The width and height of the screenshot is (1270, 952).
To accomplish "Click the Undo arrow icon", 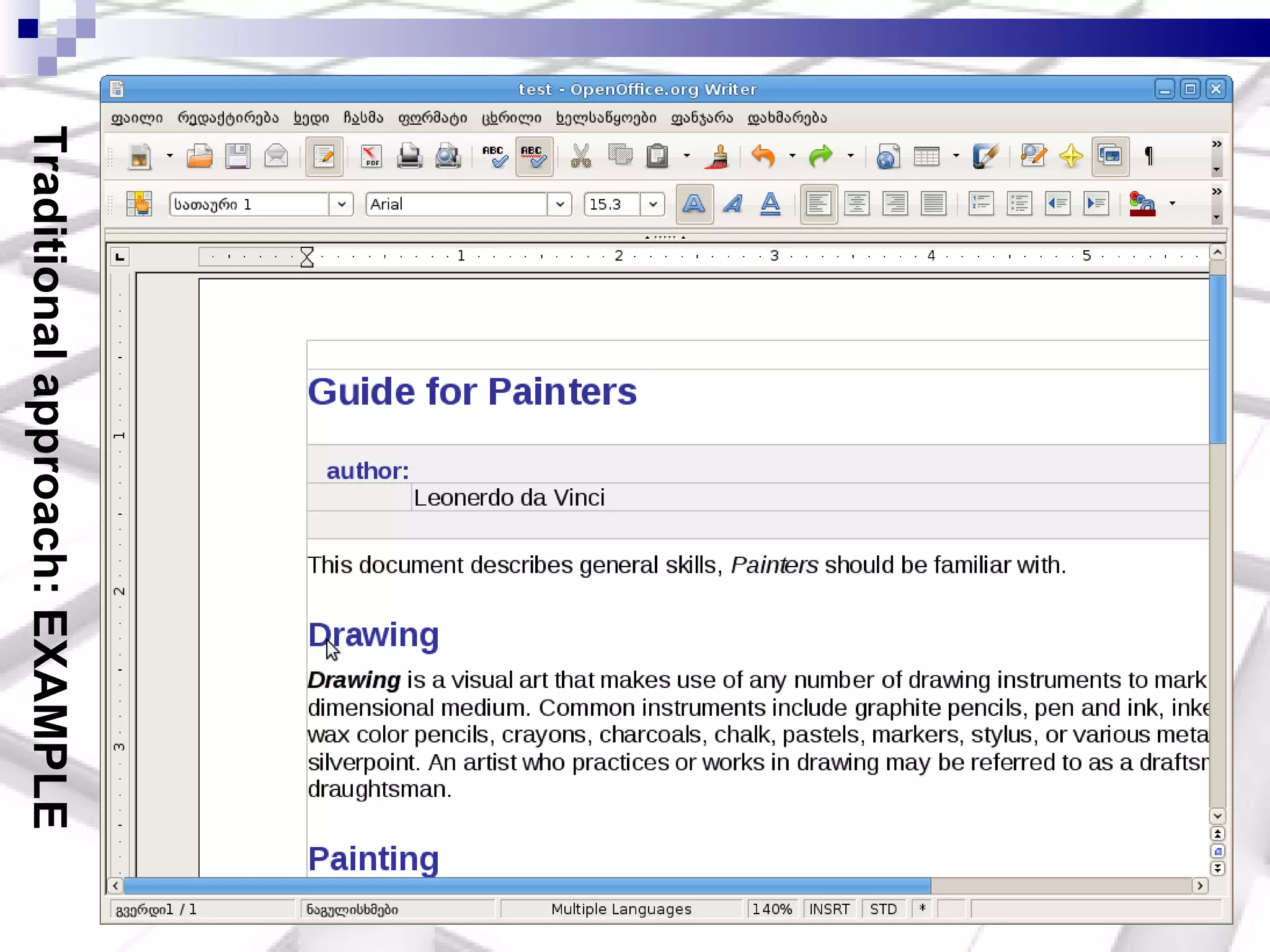I will pyautogui.click(x=763, y=156).
